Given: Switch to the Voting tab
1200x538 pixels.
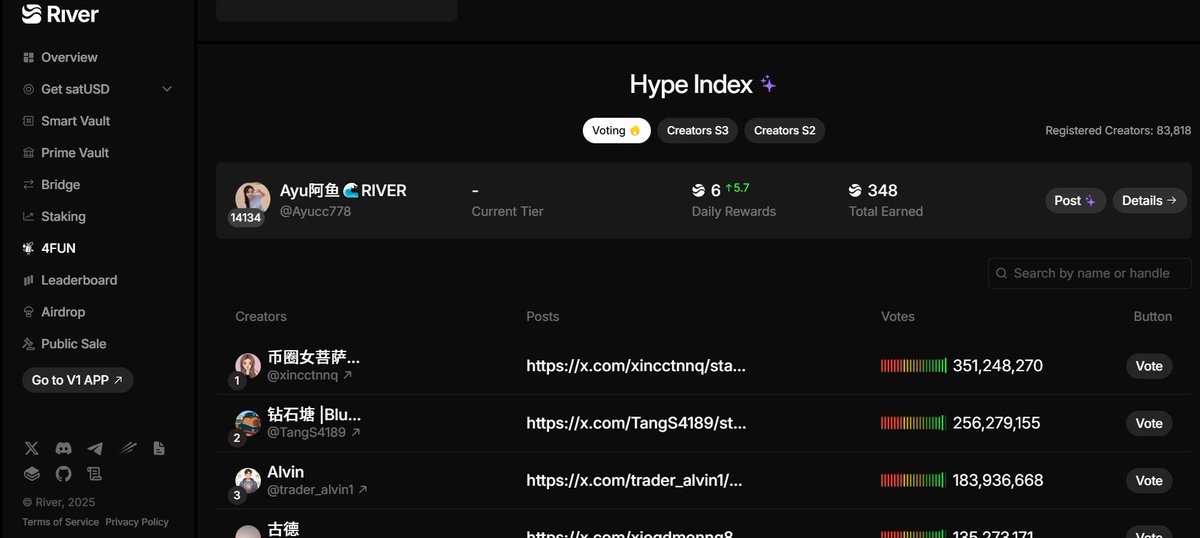Looking at the screenshot, I should click(x=616, y=131).
